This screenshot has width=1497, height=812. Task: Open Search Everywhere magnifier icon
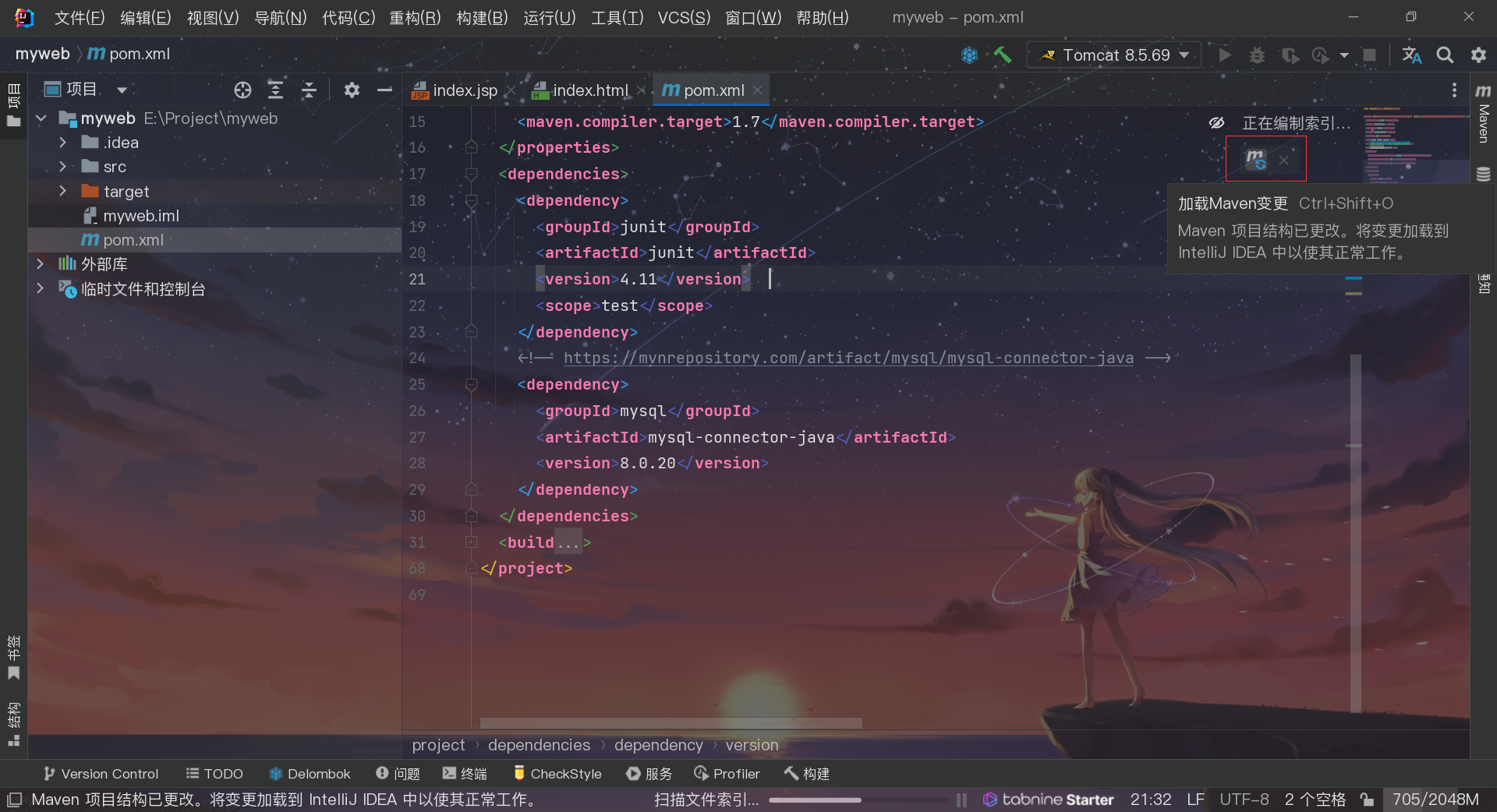[x=1445, y=55]
